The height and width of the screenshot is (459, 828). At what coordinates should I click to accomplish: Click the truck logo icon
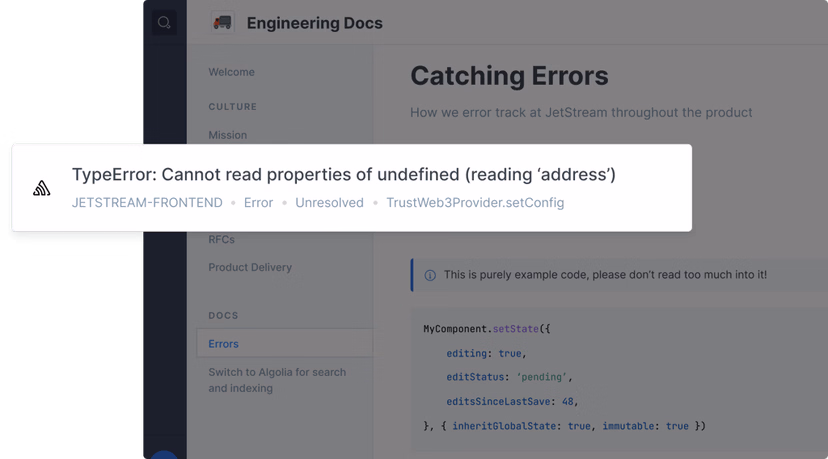222,22
